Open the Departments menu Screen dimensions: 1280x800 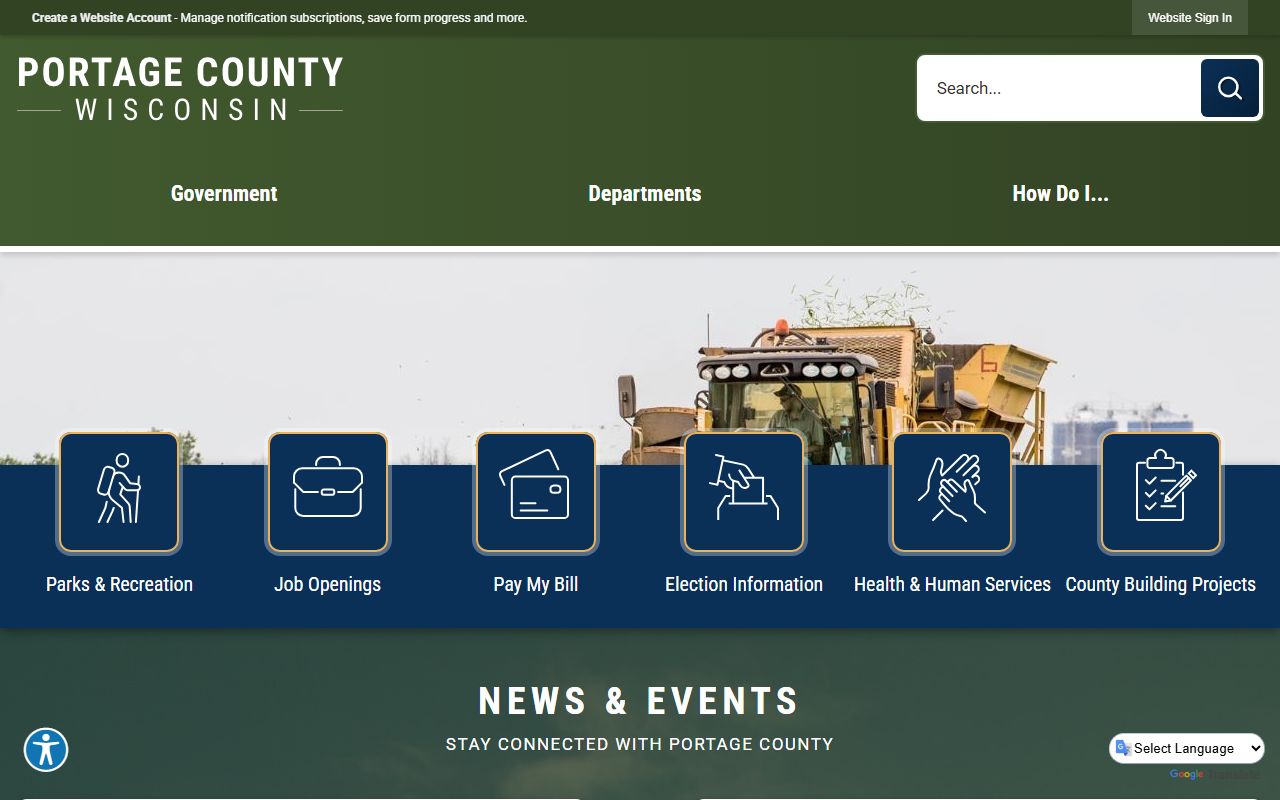point(645,194)
